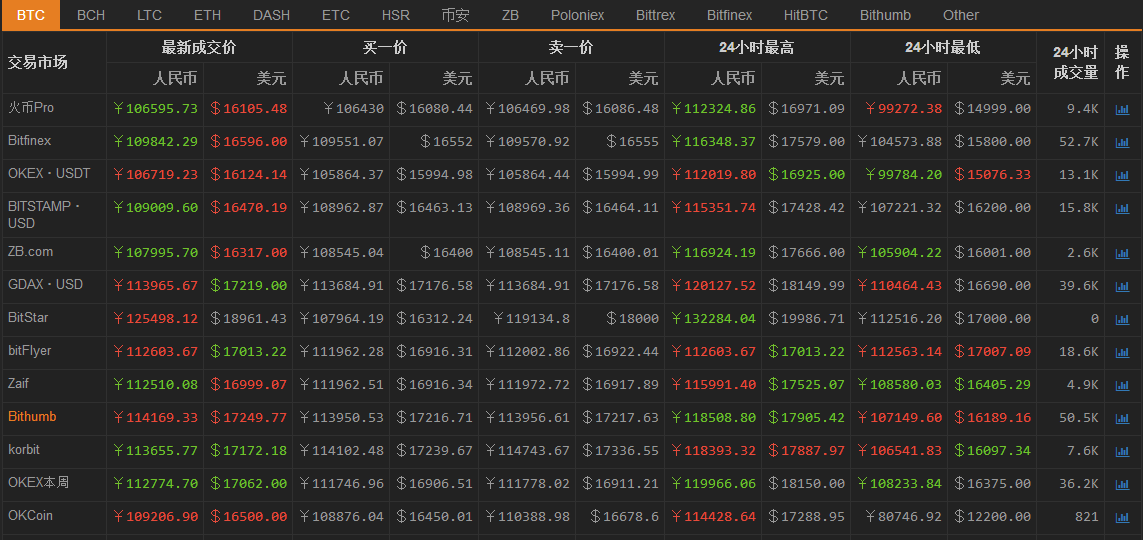Click the 24小时成交量 column header

(1075, 62)
